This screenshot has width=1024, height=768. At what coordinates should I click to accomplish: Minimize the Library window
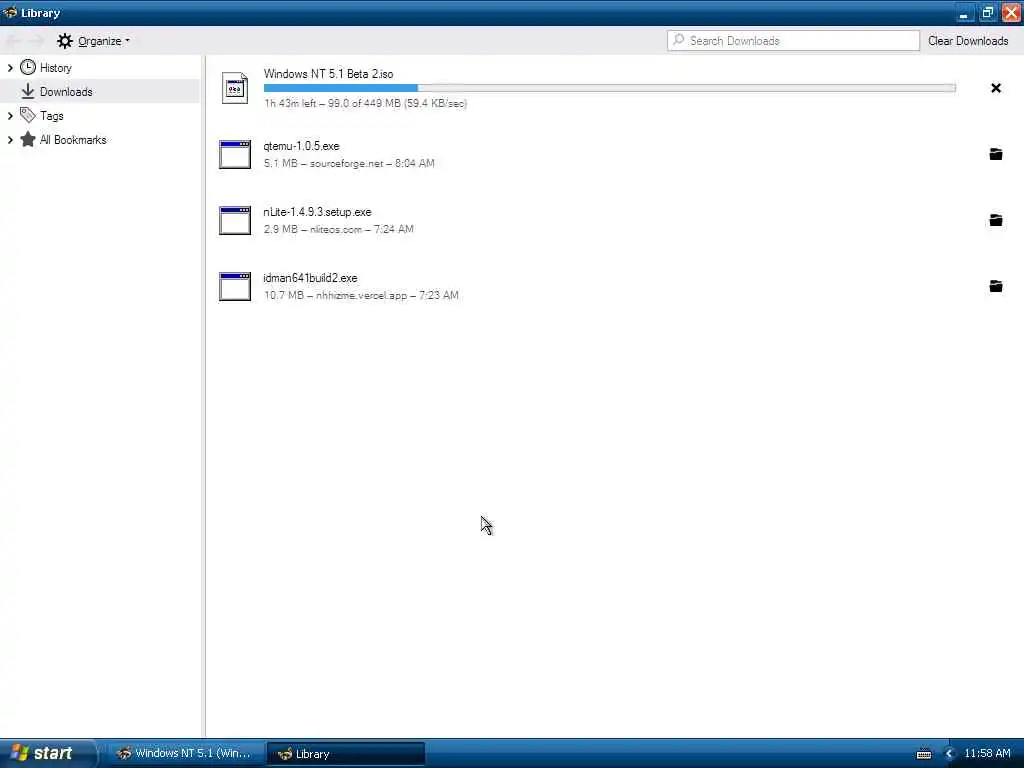click(x=965, y=12)
